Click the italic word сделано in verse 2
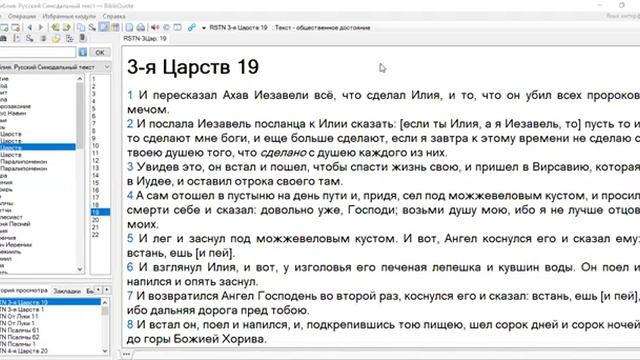The width and height of the screenshot is (640, 360). tap(283, 153)
